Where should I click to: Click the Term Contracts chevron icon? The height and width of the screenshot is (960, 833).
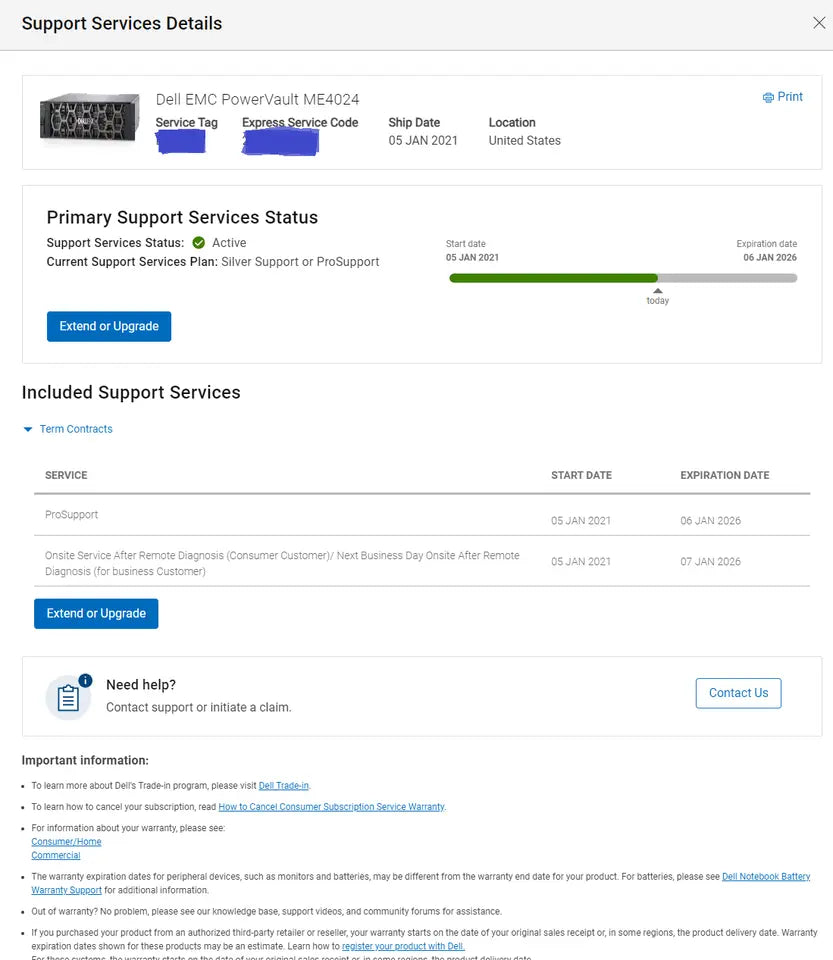27,429
